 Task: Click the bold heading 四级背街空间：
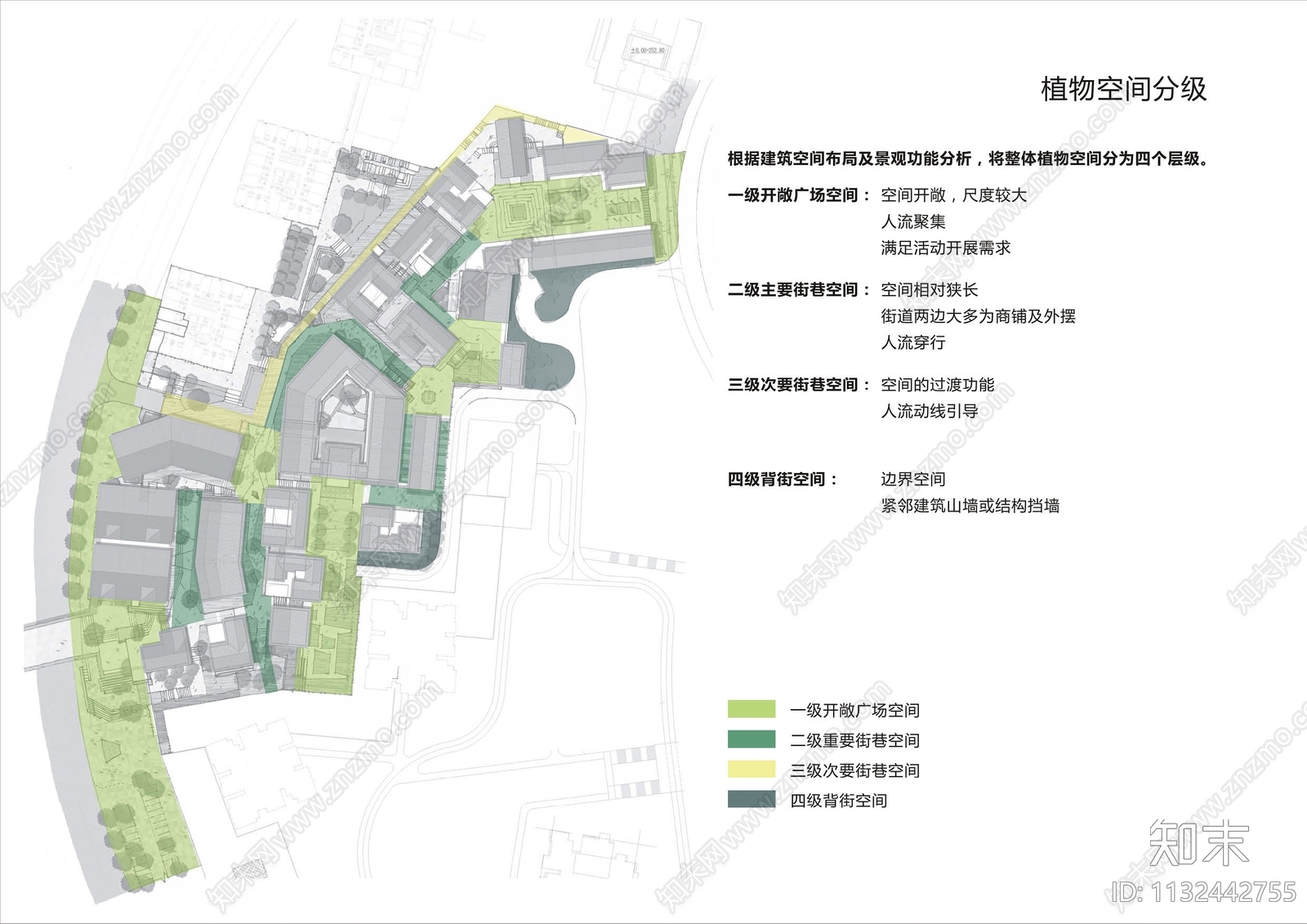pos(783,480)
